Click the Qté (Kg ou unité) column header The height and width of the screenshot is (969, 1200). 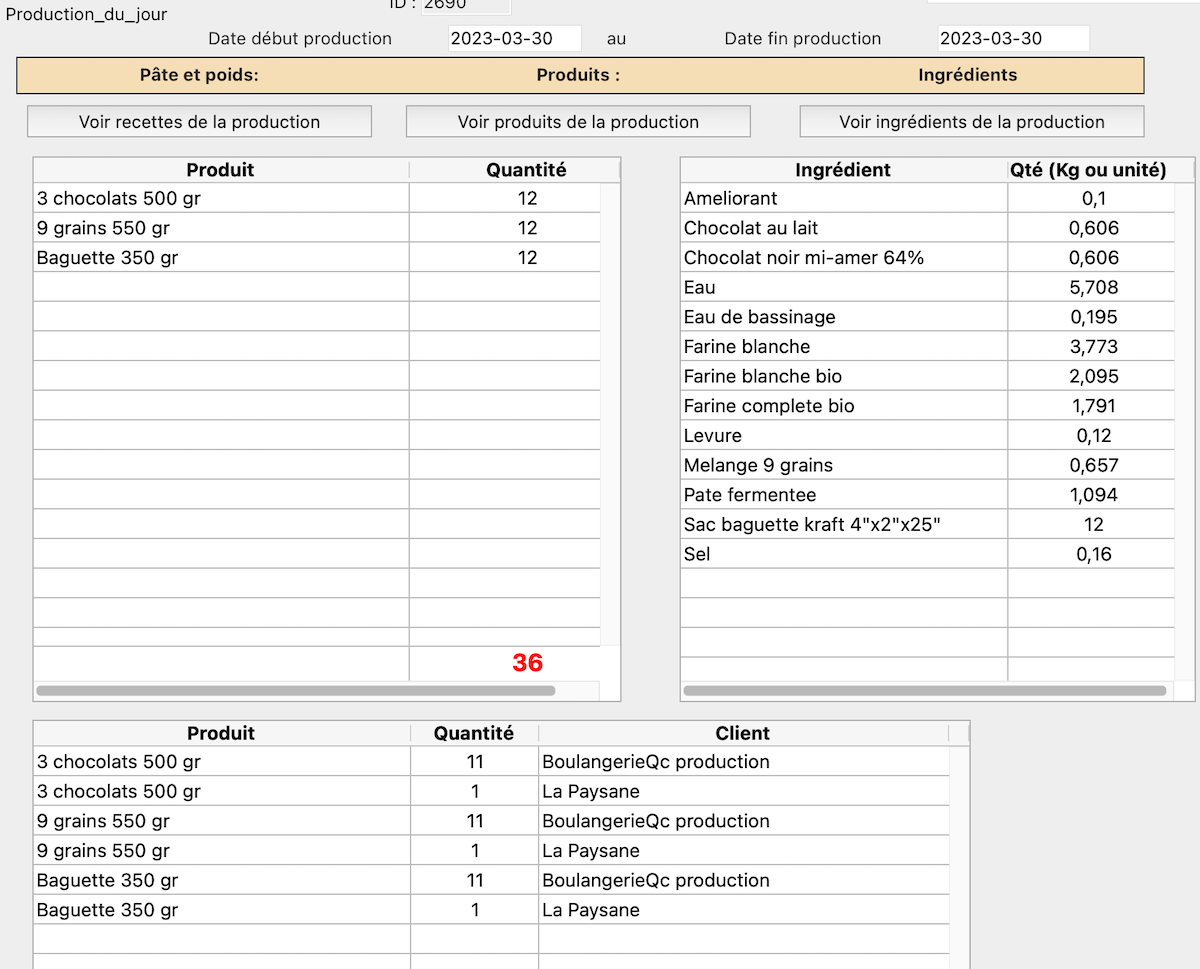(1088, 170)
